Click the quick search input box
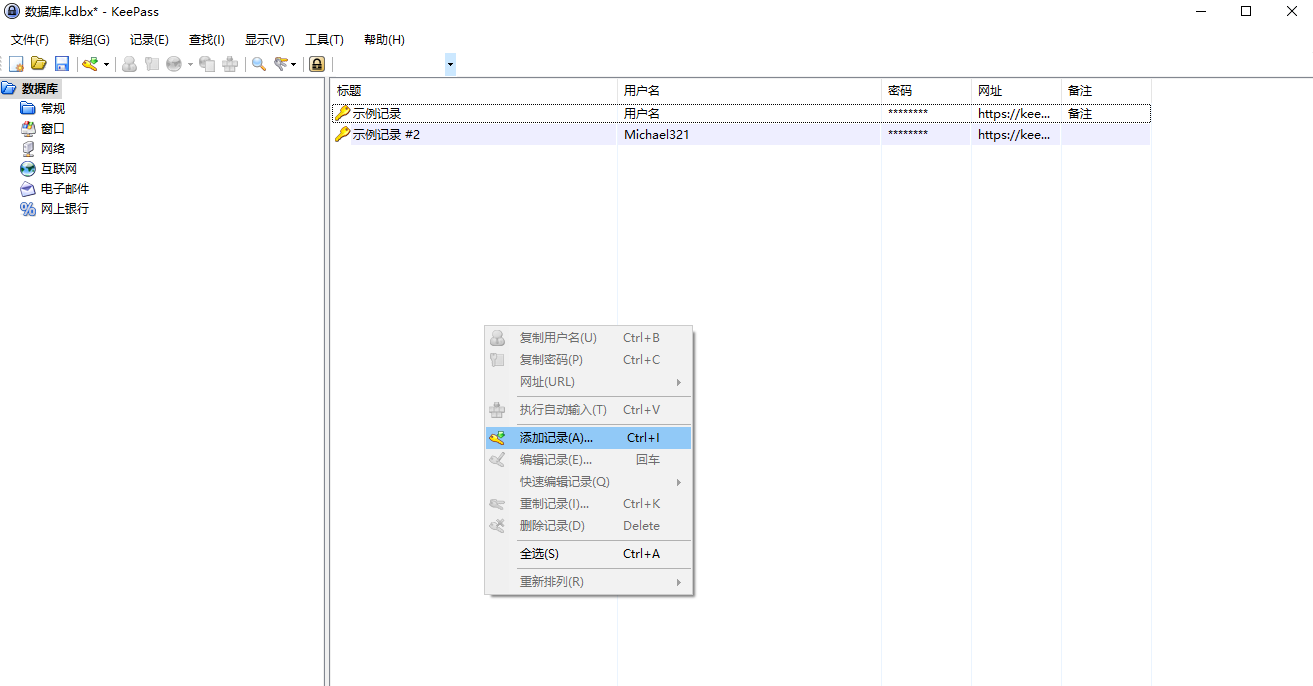 389,64
